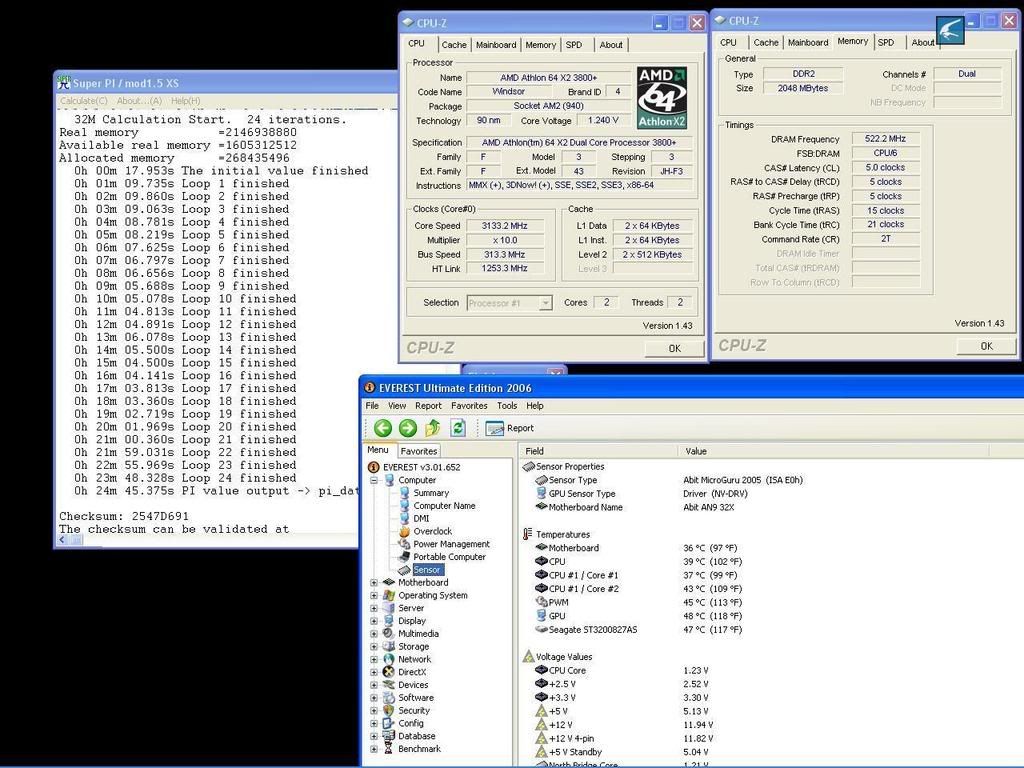Screen dimensions: 1024x768
Task: Click the EVEREST up-one-level folder icon
Action: point(432,428)
